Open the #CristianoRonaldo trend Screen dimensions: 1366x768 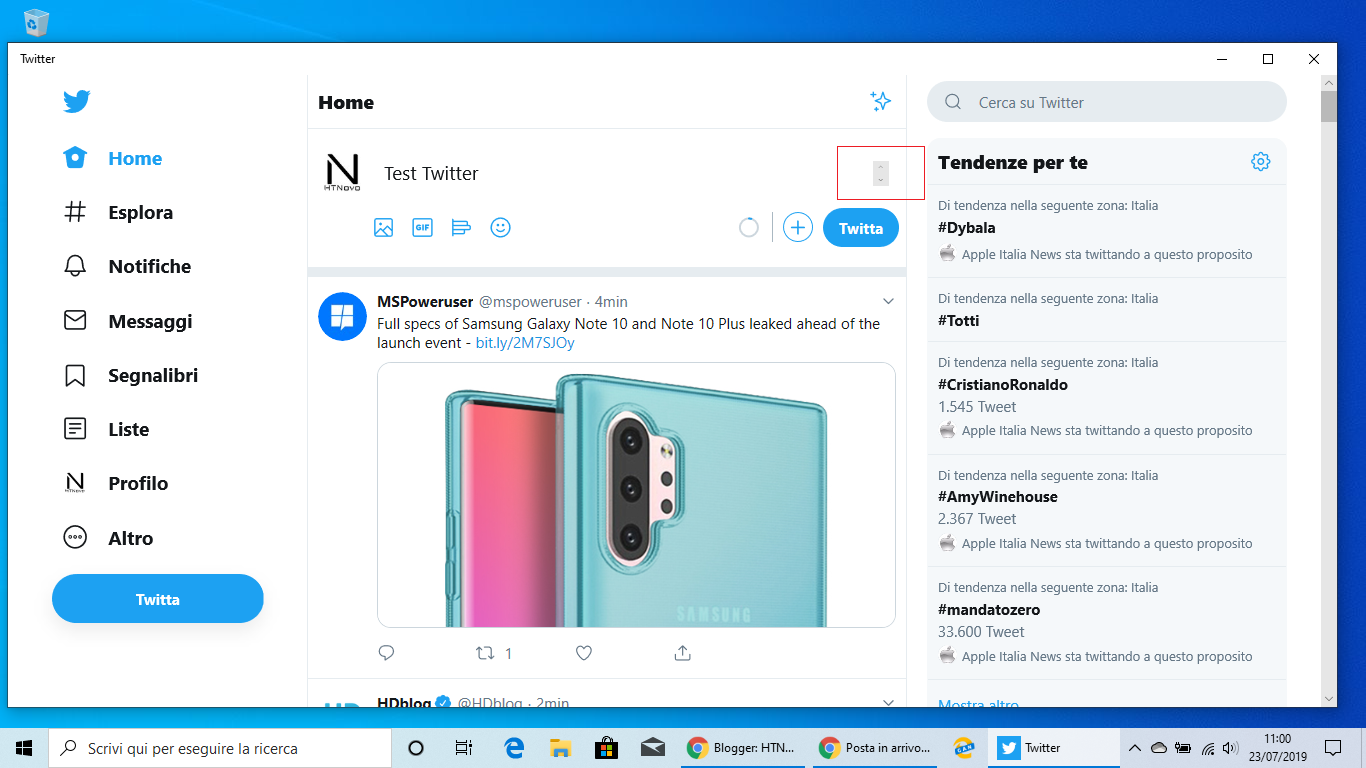click(1003, 385)
